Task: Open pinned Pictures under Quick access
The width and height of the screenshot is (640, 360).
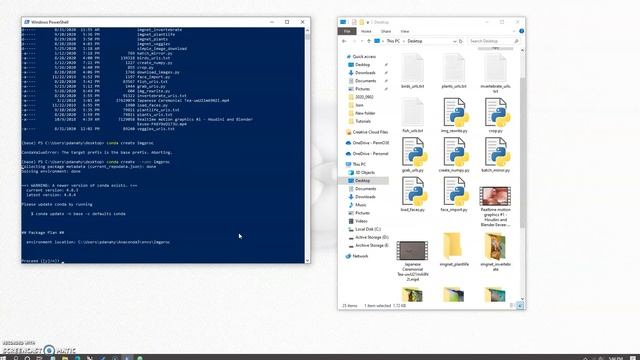Action: click(x=362, y=89)
